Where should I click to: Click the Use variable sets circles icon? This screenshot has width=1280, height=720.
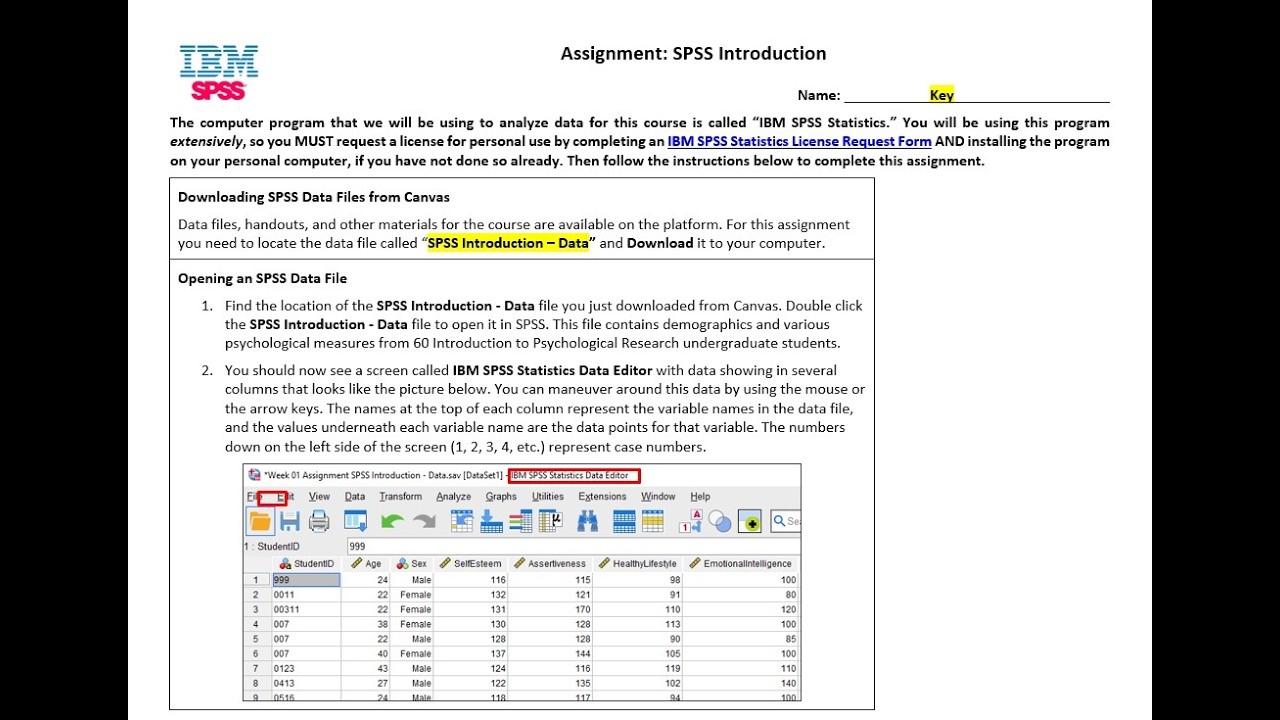click(x=720, y=521)
